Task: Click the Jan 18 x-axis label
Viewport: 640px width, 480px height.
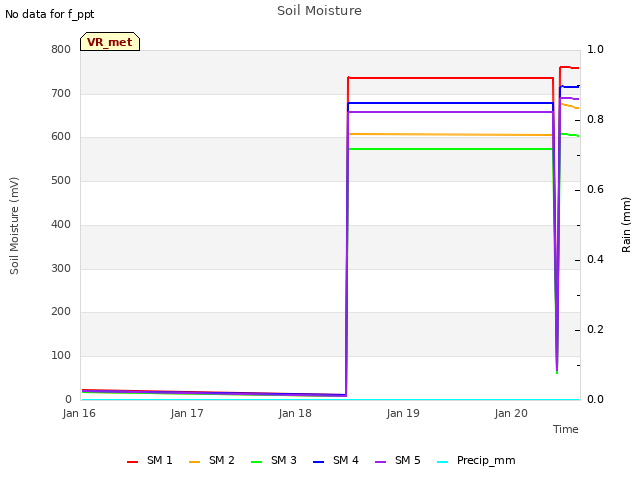Action: click(295, 413)
